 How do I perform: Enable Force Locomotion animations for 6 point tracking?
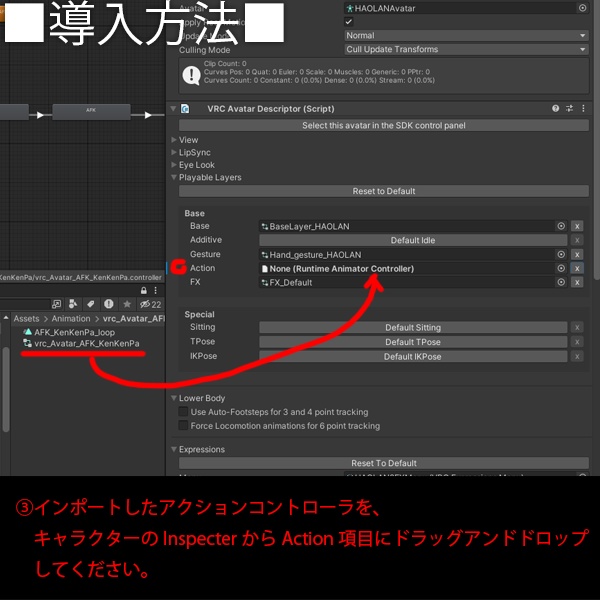[x=183, y=426]
